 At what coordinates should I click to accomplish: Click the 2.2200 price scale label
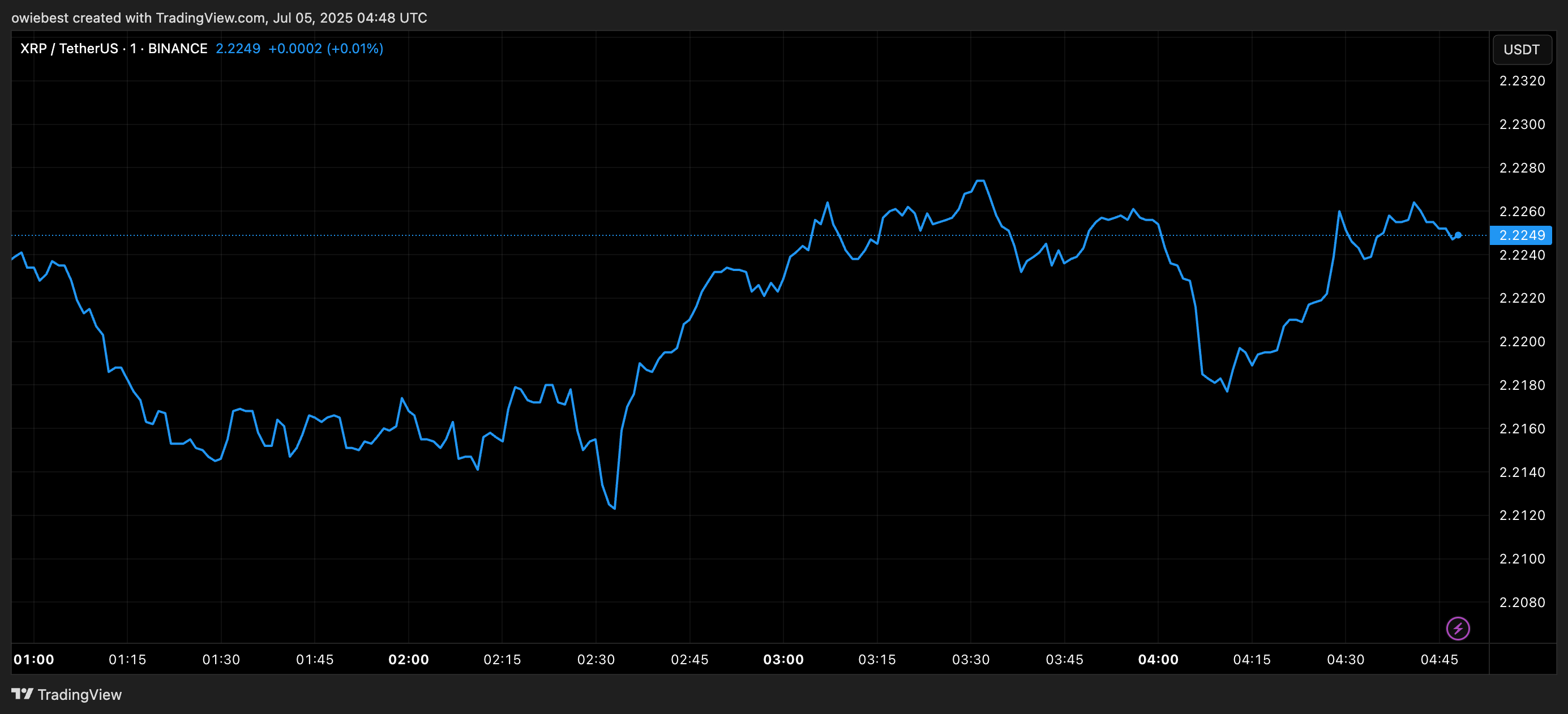(1522, 341)
